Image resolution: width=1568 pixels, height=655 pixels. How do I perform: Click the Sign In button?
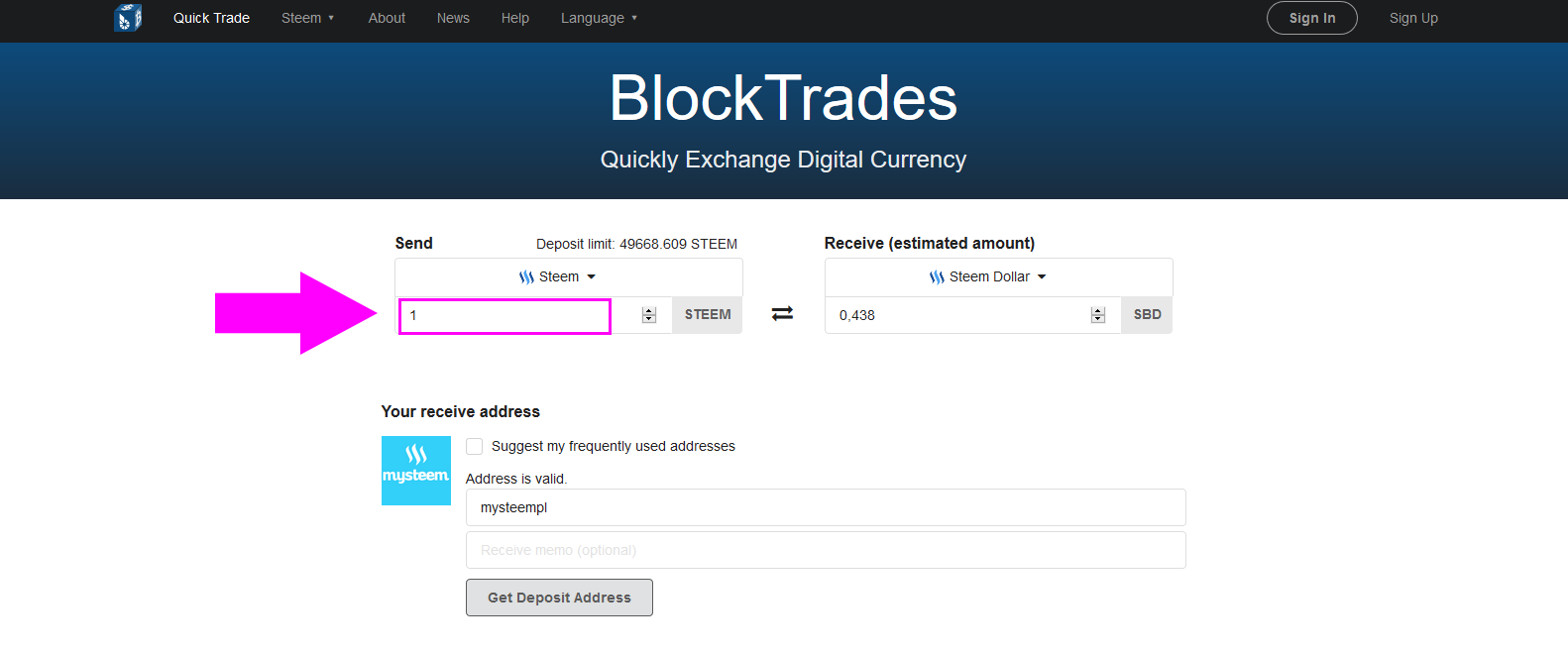click(x=1312, y=18)
